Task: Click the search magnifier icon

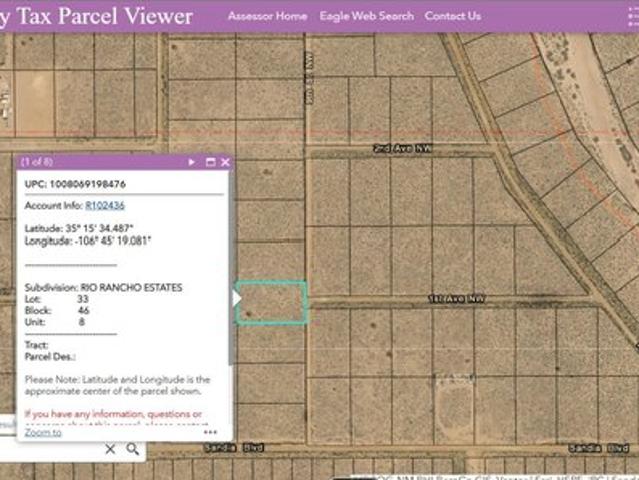Action: coord(133,450)
